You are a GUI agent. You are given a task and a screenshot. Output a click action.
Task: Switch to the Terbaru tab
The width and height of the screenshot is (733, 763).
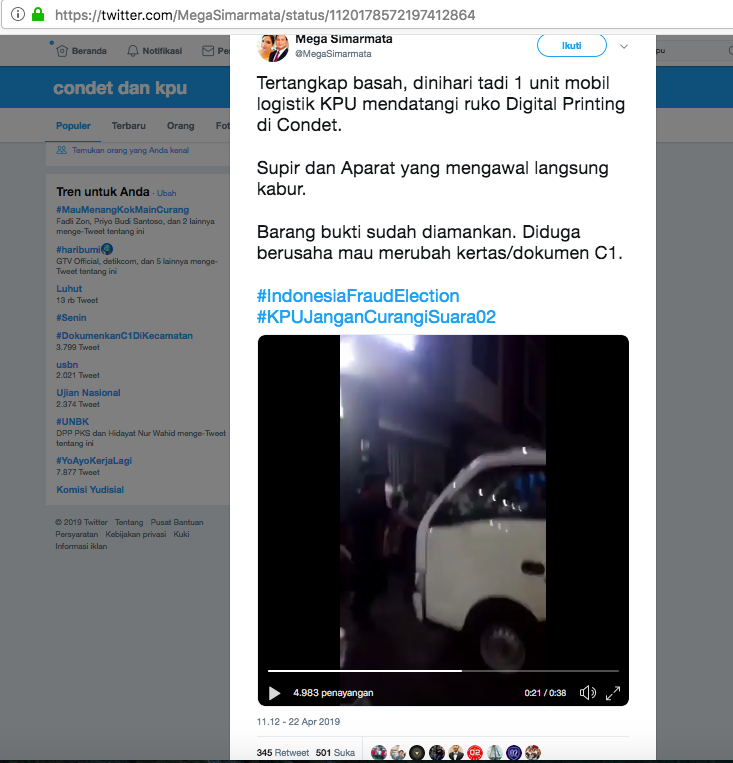coord(128,126)
